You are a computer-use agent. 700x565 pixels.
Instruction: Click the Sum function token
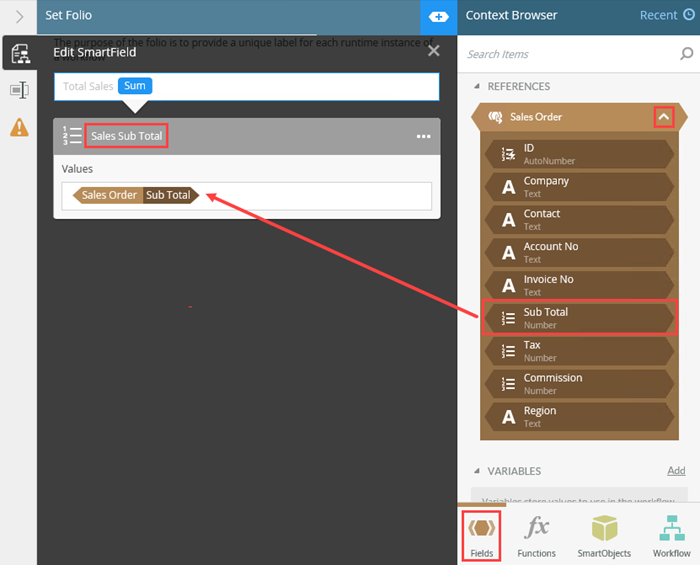tap(135, 86)
